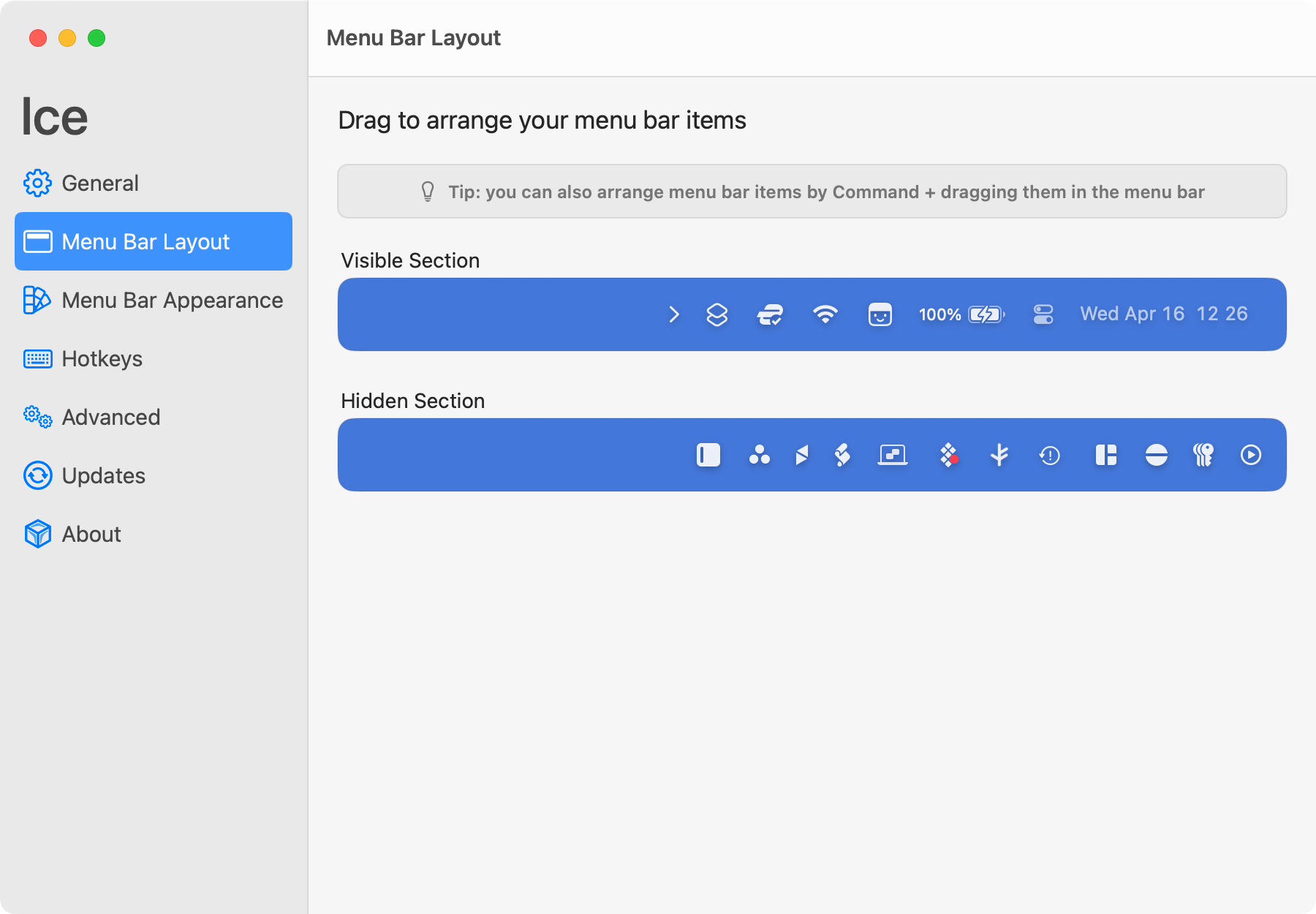The height and width of the screenshot is (914, 1316).
Task: Click the date and time Wed Apr 16
Action: pyautogui.click(x=1163, y=314)
